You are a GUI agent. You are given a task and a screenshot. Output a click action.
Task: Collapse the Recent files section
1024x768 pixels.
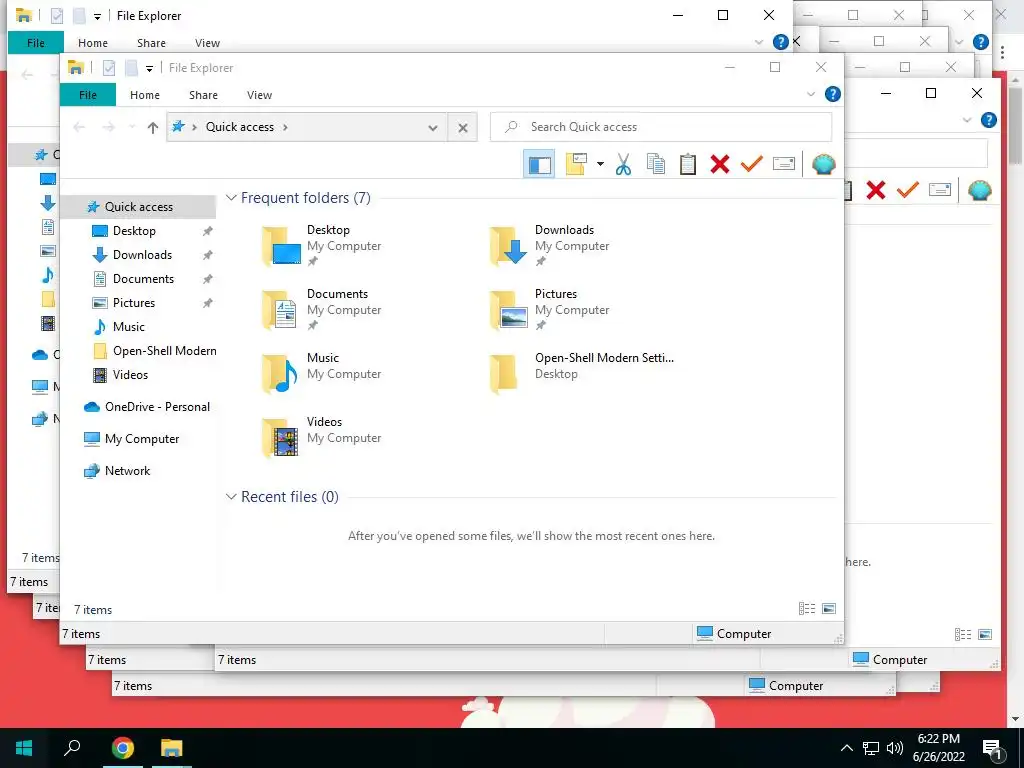(231, 496)
